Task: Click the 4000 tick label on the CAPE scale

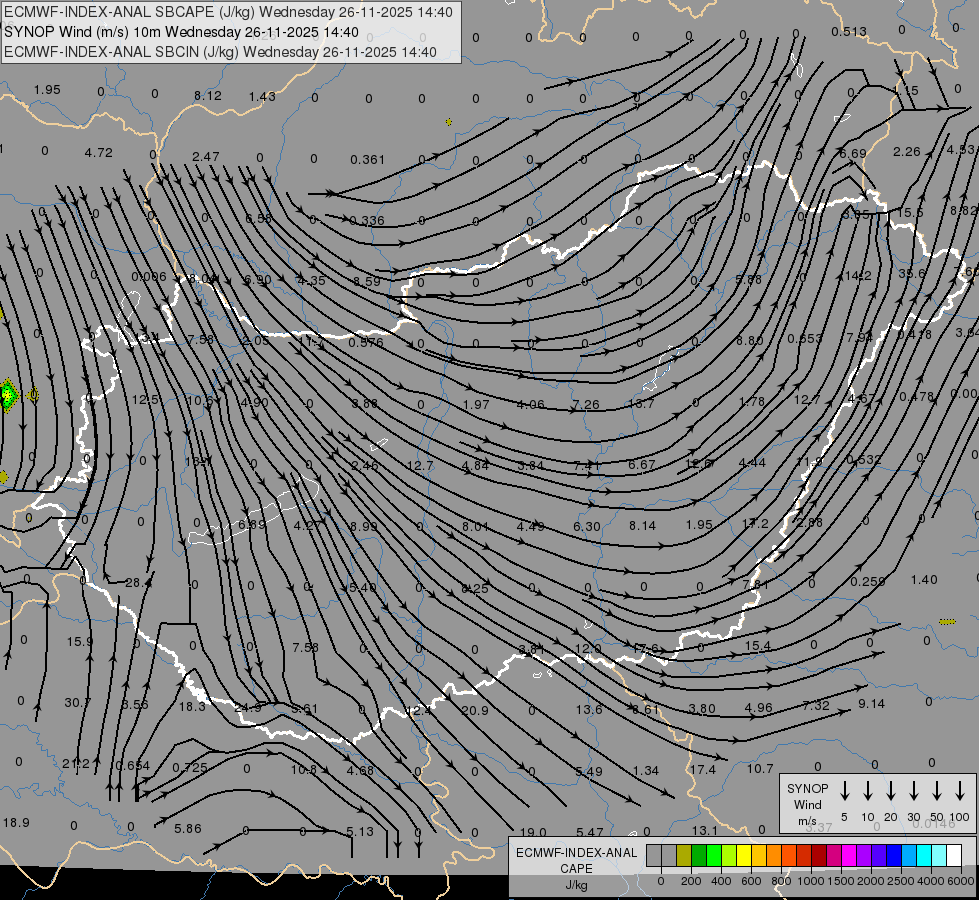Action: coord(930,881)
